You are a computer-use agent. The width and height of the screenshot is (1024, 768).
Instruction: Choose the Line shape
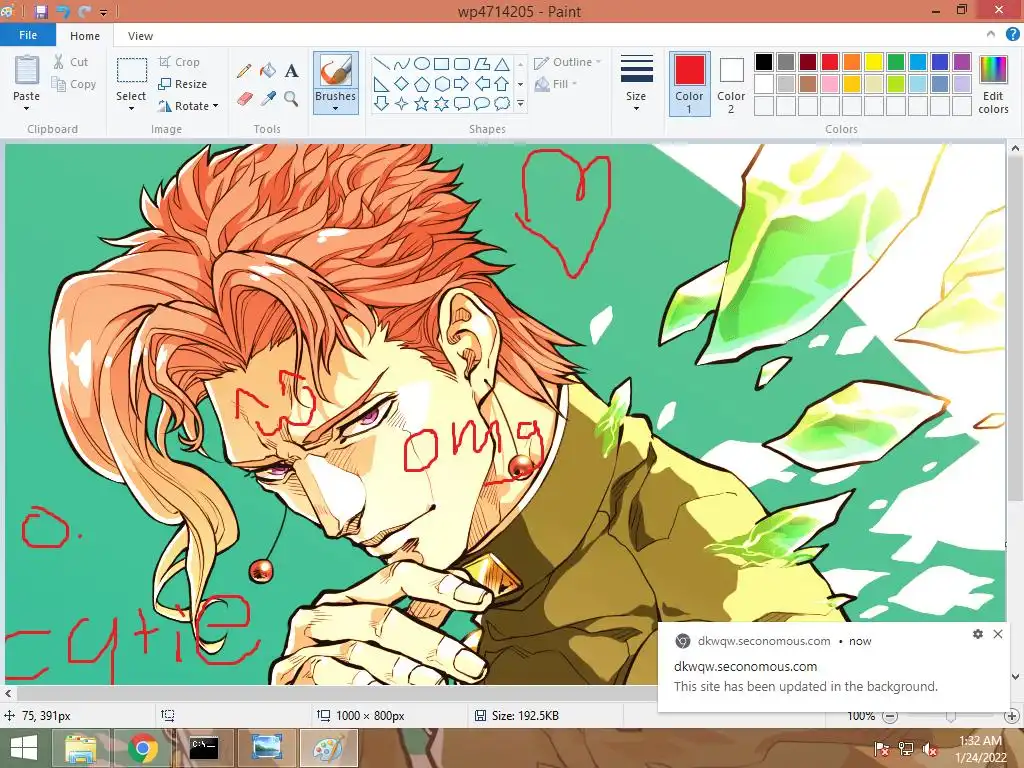(381, 63)
